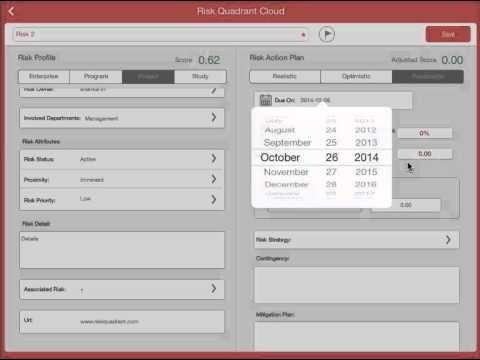This screenshot has height=360, width=480.
Task: Open the Proximity chevron
Action: tap(214, 179)
